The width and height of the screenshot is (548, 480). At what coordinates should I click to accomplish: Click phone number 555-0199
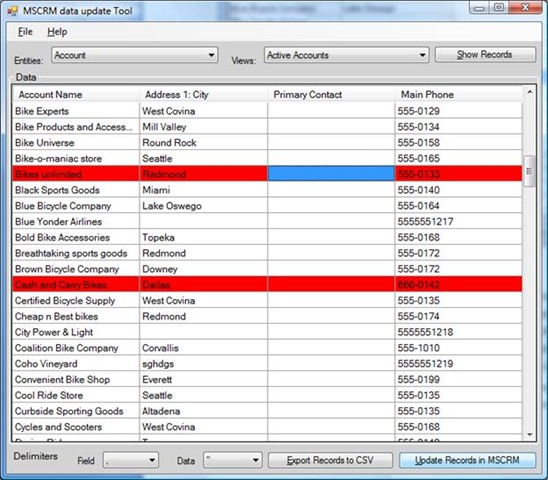[x=459, y=379]
